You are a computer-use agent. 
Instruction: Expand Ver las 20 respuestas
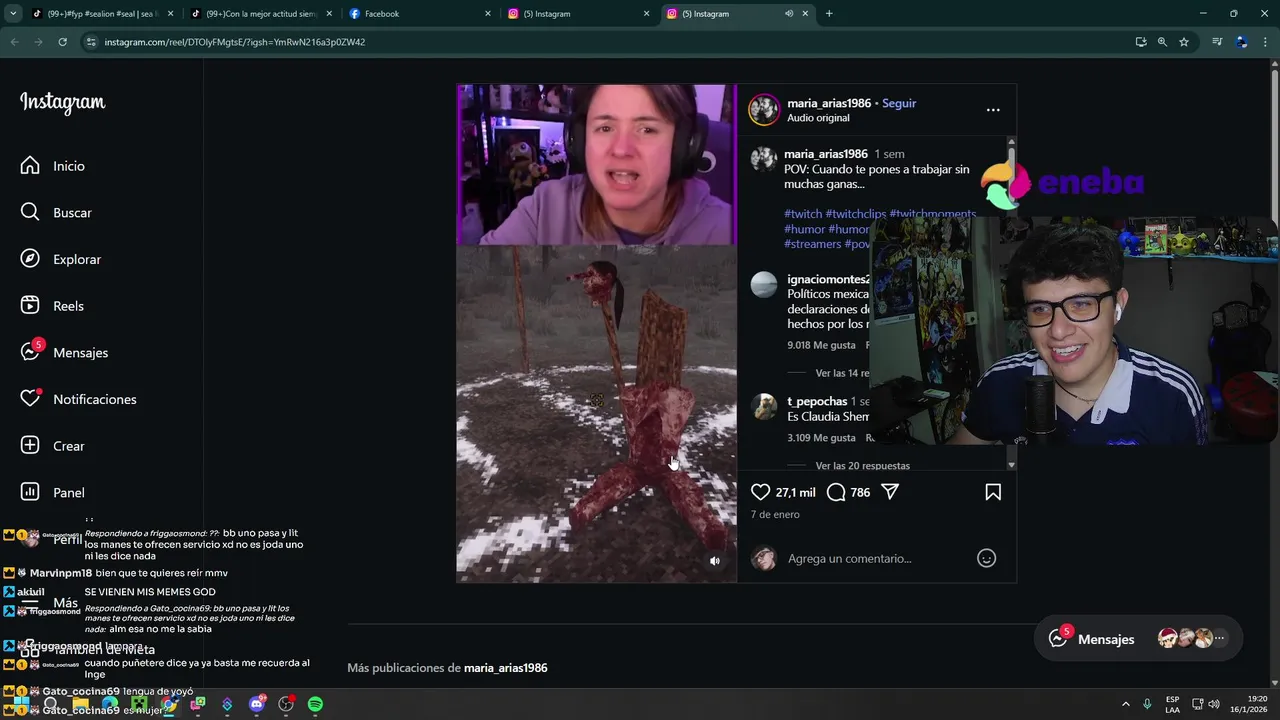[862, 466]
